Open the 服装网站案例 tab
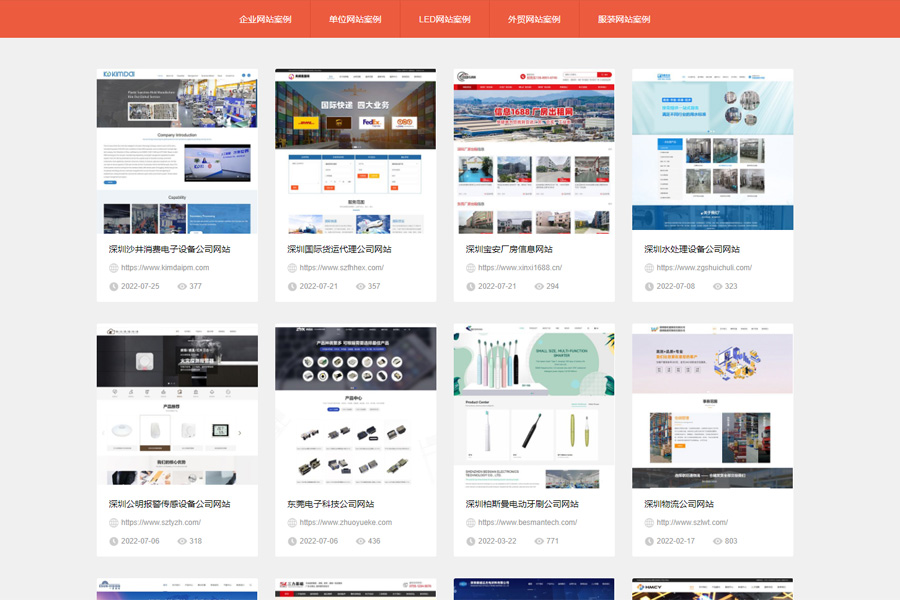900x600 pixels. tap(622, 19)
